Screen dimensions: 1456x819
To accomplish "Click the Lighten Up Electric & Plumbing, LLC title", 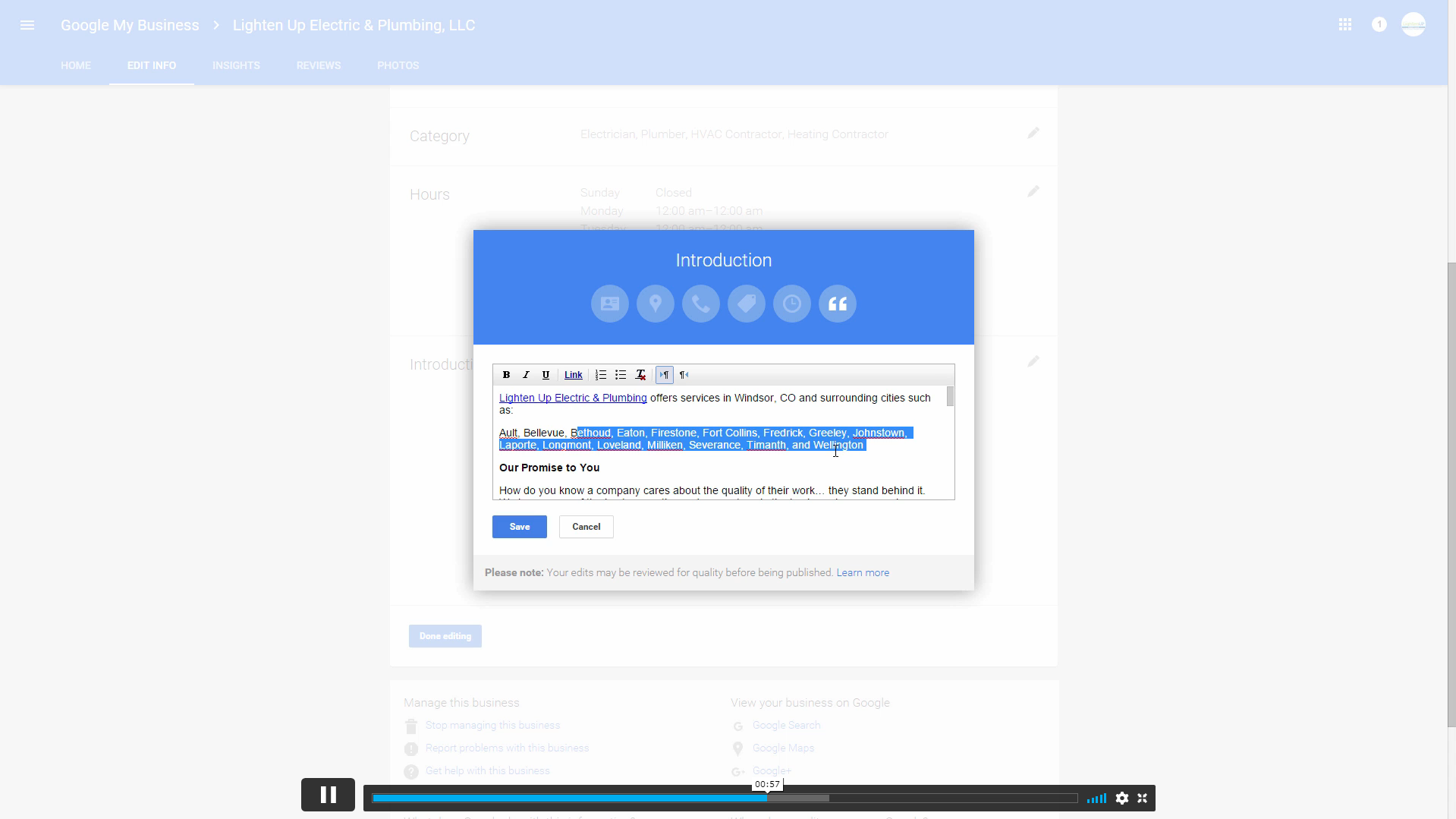I will 354,25.
